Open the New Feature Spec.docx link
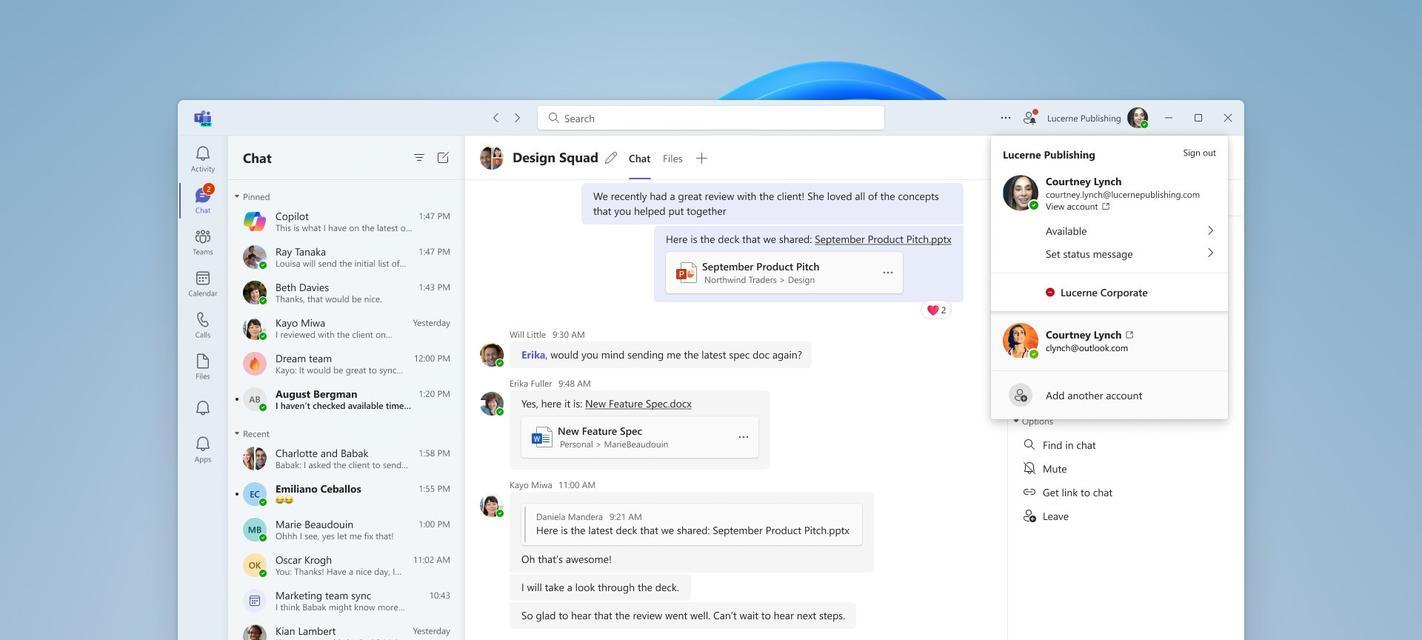The image size is (1422, 640). 638,404
